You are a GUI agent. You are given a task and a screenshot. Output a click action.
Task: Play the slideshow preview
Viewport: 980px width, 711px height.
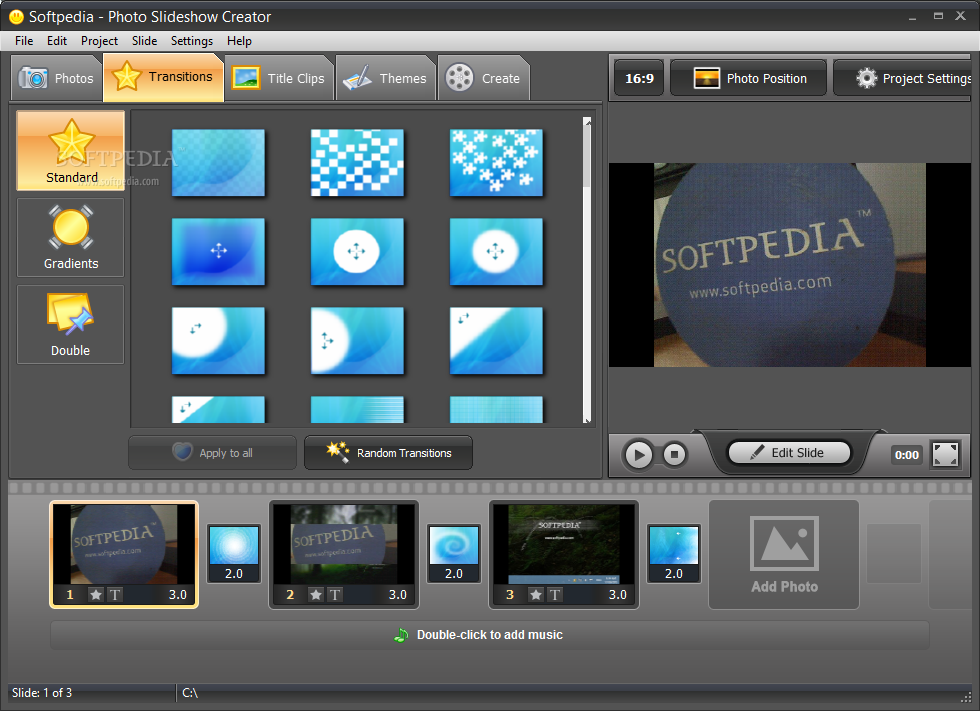click(x=639, y=454)
